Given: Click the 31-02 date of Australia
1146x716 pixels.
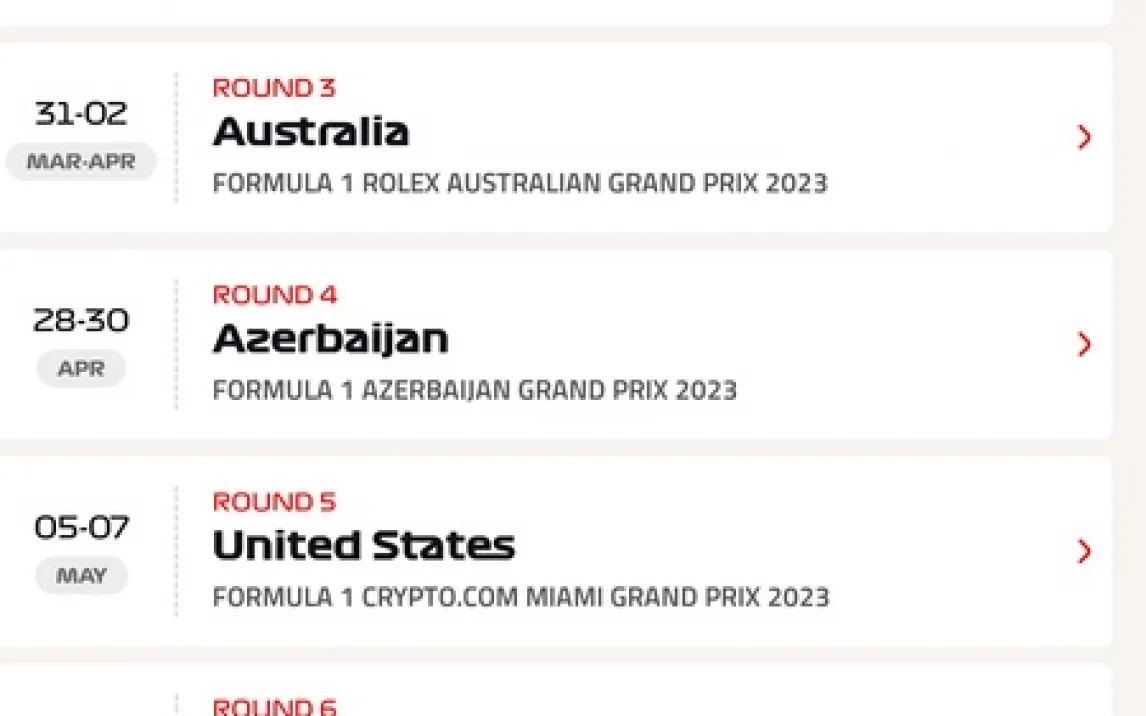Looking at the screenshot, I should point(81,114).
